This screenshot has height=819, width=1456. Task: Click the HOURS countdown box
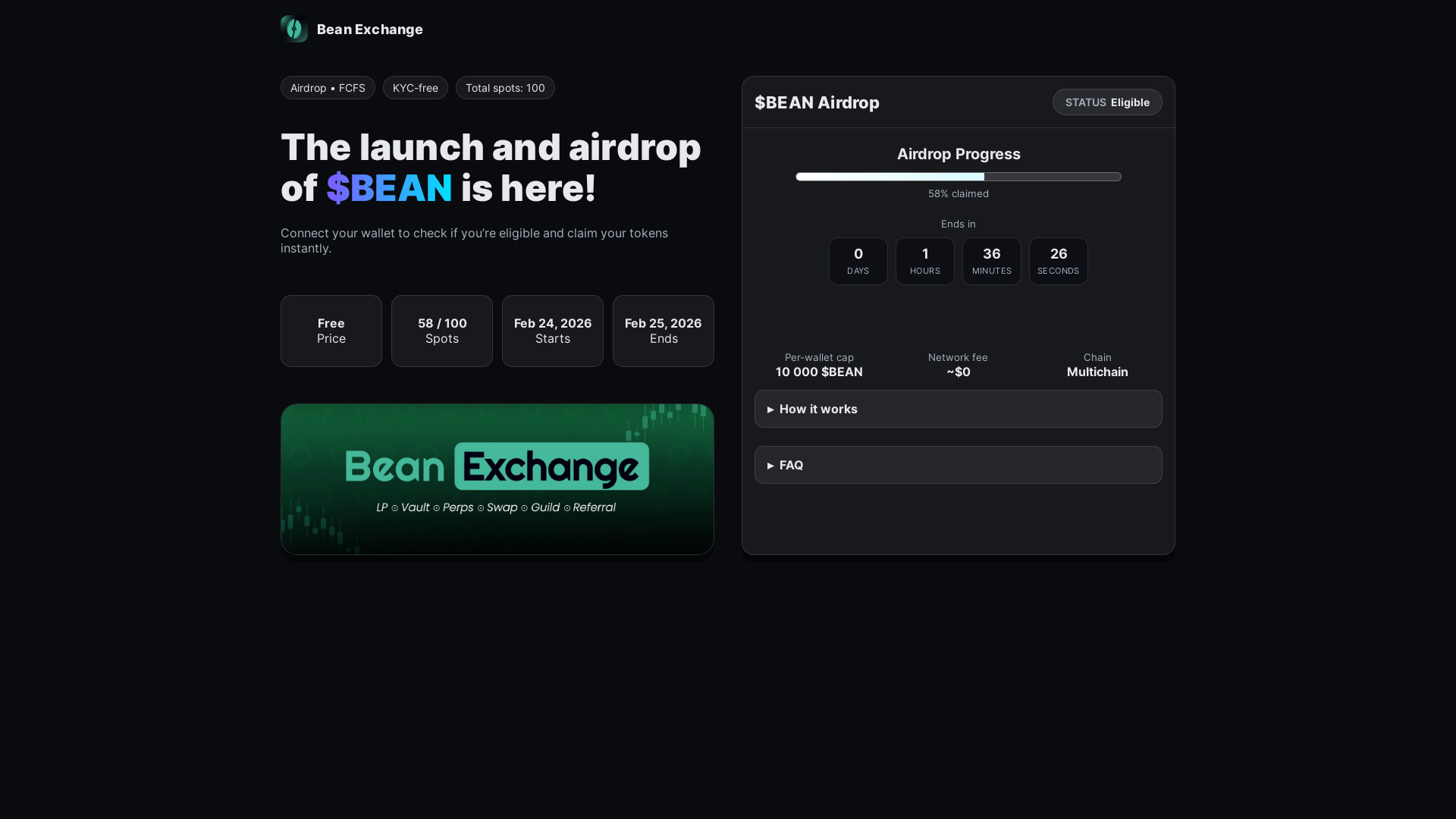click(x=925, y=262)
